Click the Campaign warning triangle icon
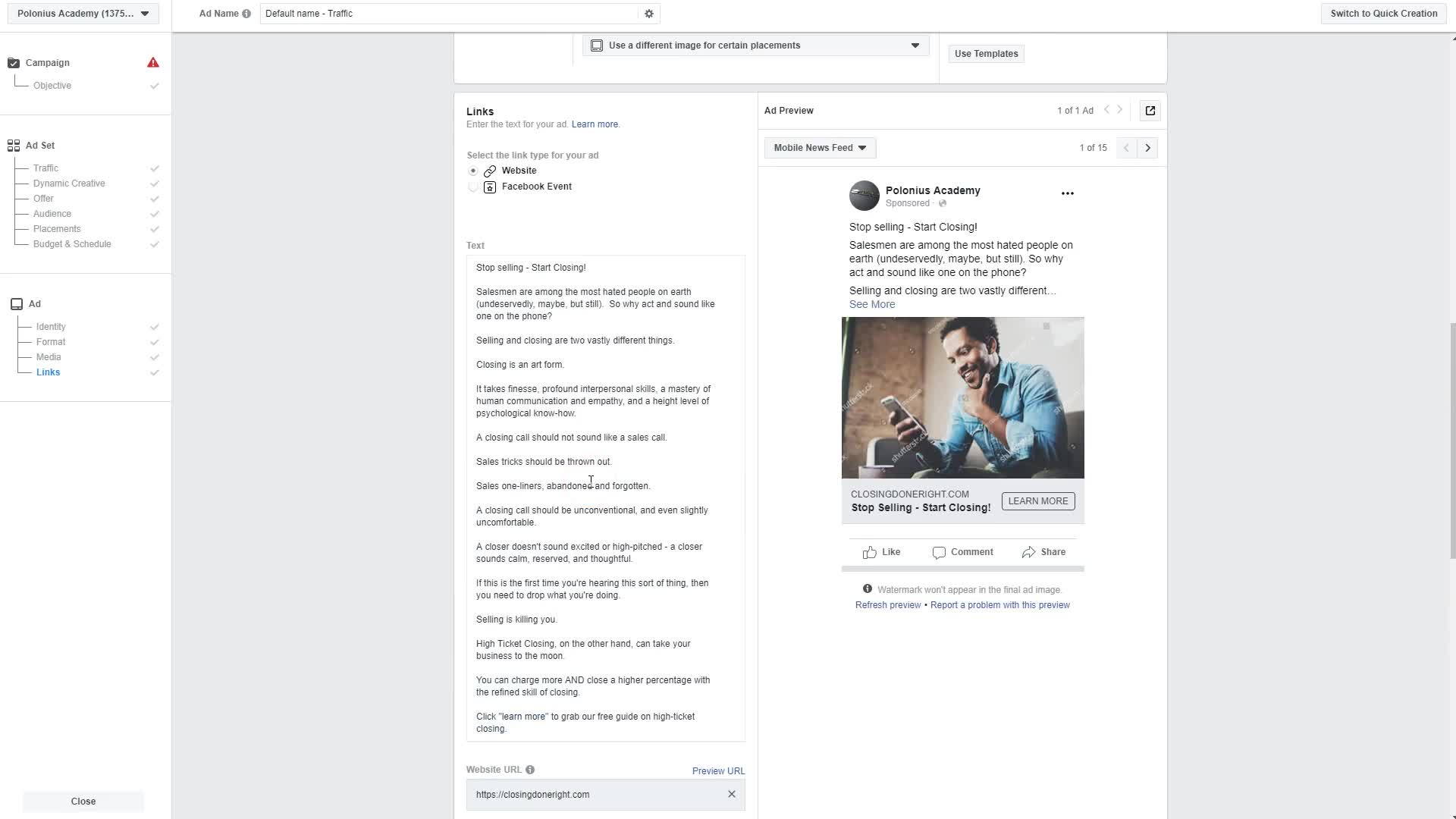Screen dimensions: 1456x819 pos(153,63)
